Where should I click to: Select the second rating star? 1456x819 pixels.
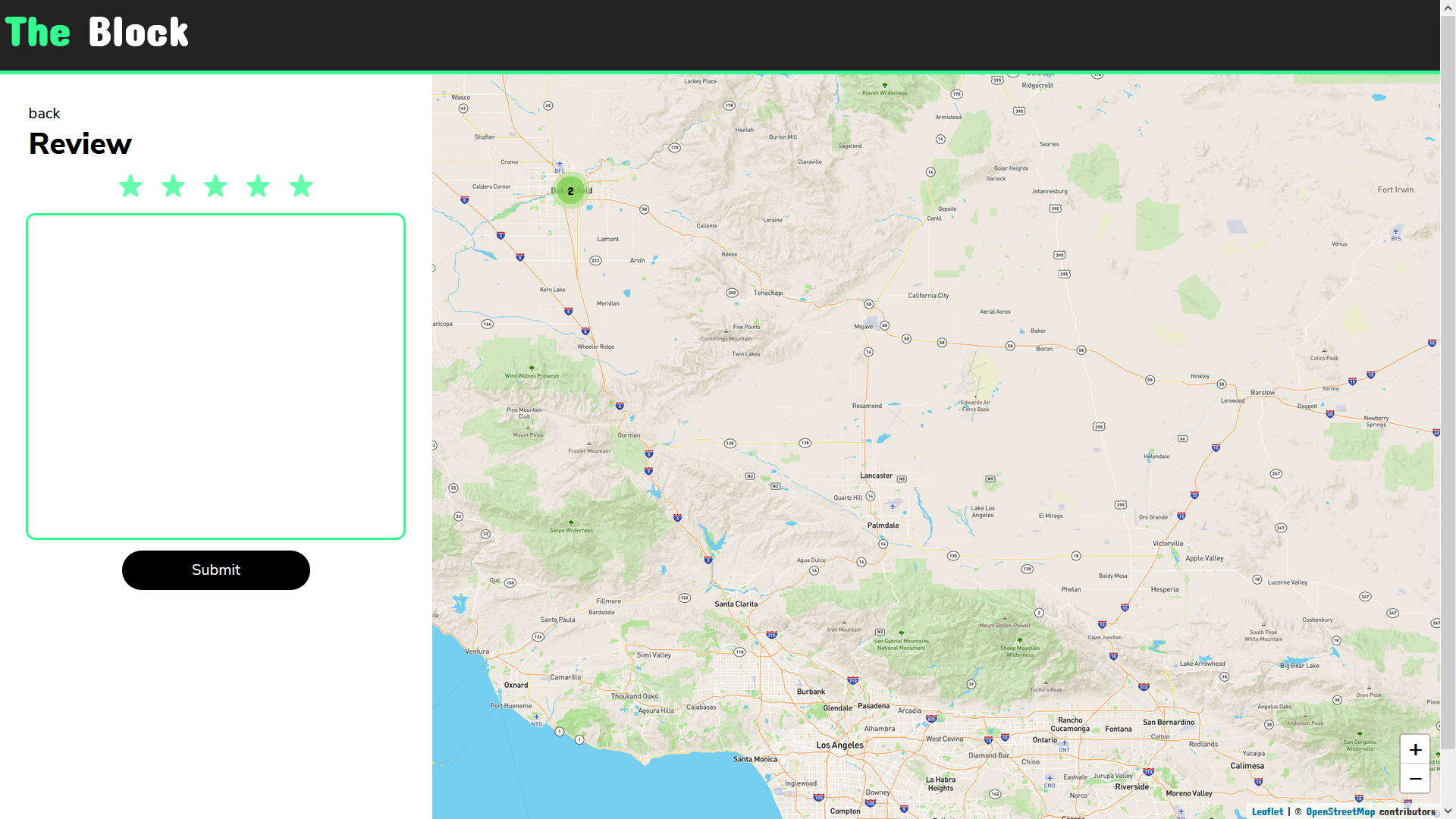pyautogui.click(x=173, y=186)
